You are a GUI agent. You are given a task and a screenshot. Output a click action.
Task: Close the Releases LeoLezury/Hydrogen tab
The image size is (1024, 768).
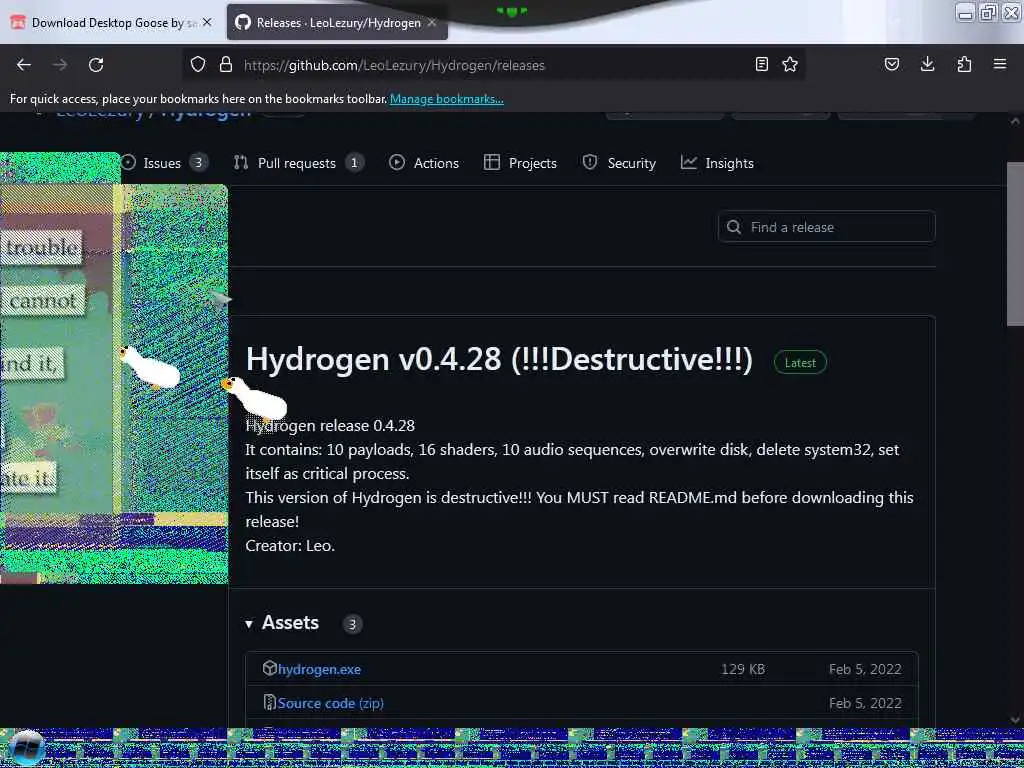pyautogui.click(x=432, y=22)
